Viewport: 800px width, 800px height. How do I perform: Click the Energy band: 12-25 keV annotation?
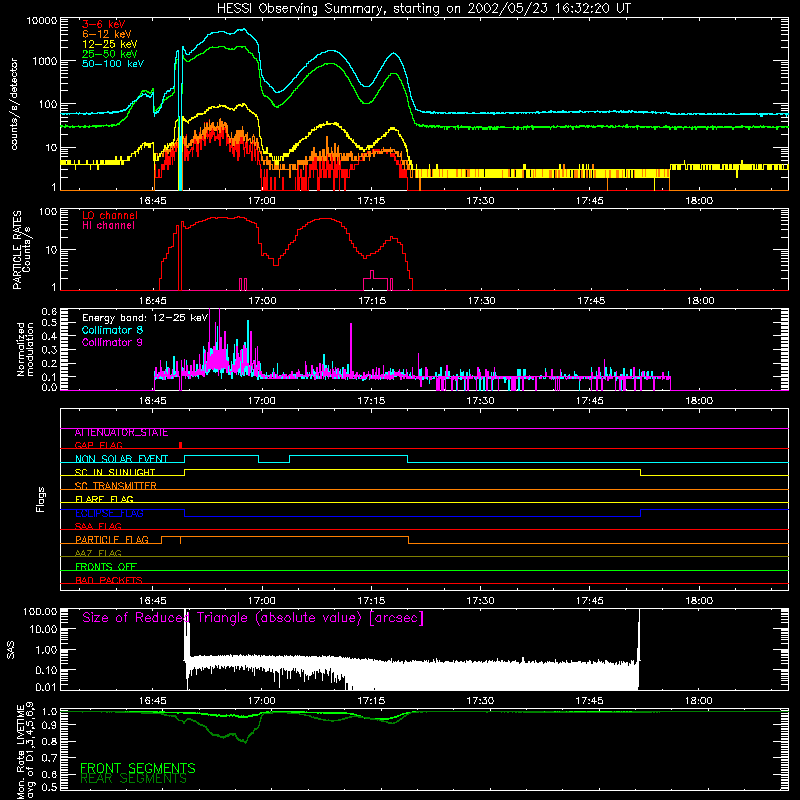coord(145,318)
